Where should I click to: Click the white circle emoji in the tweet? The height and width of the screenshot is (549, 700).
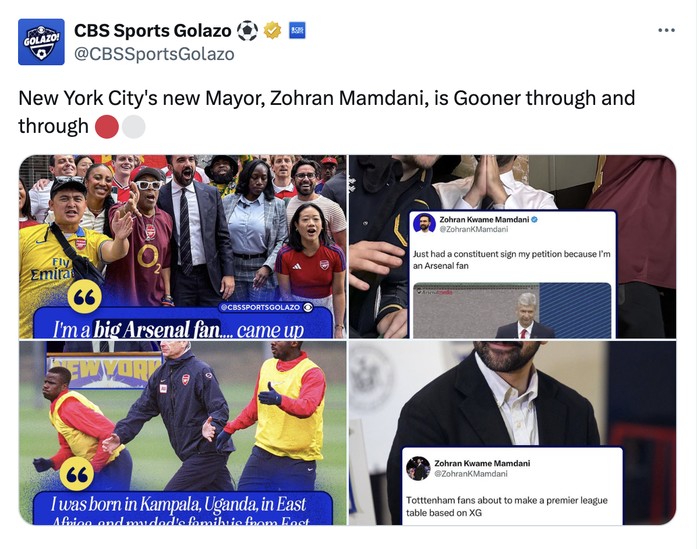point(133,126)
